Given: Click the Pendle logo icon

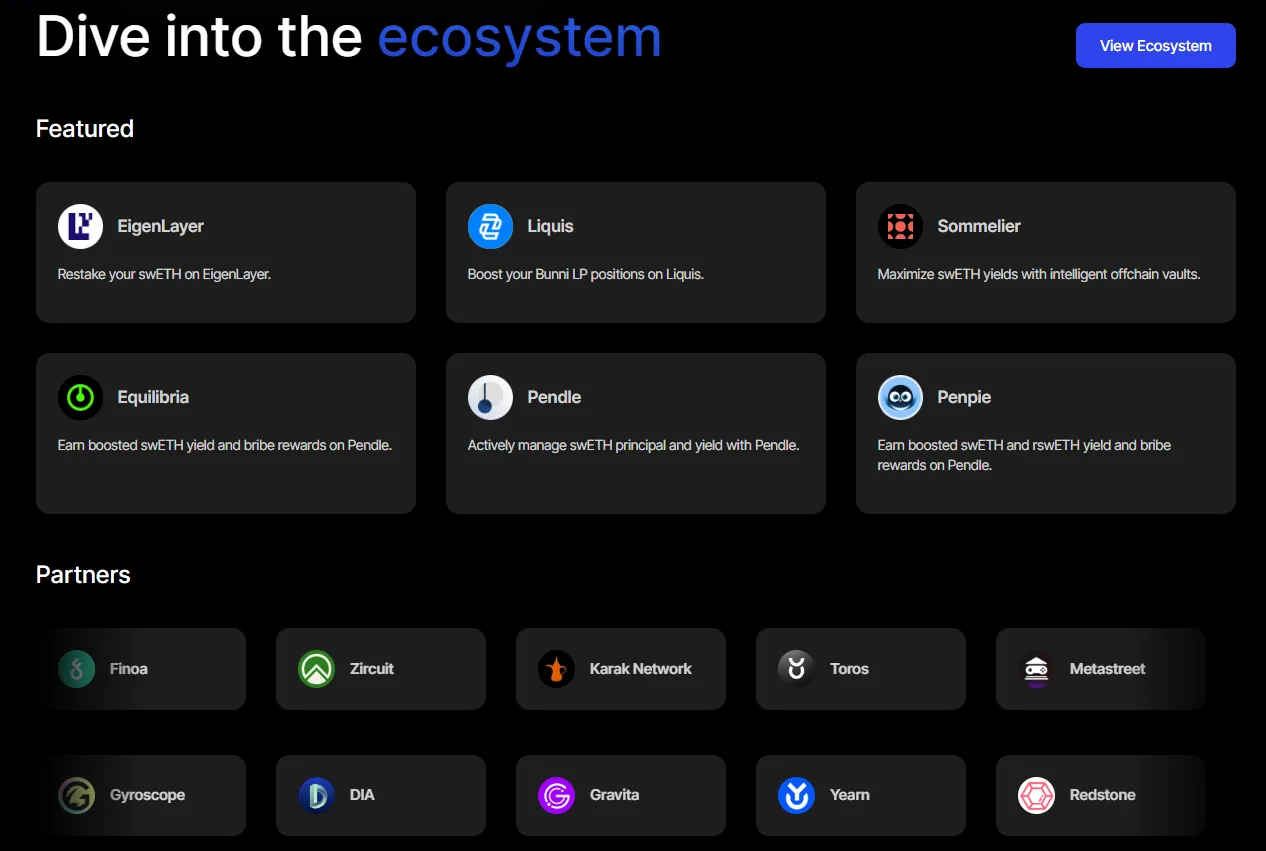Looking at the screenshot, I should tap(490, 397).
